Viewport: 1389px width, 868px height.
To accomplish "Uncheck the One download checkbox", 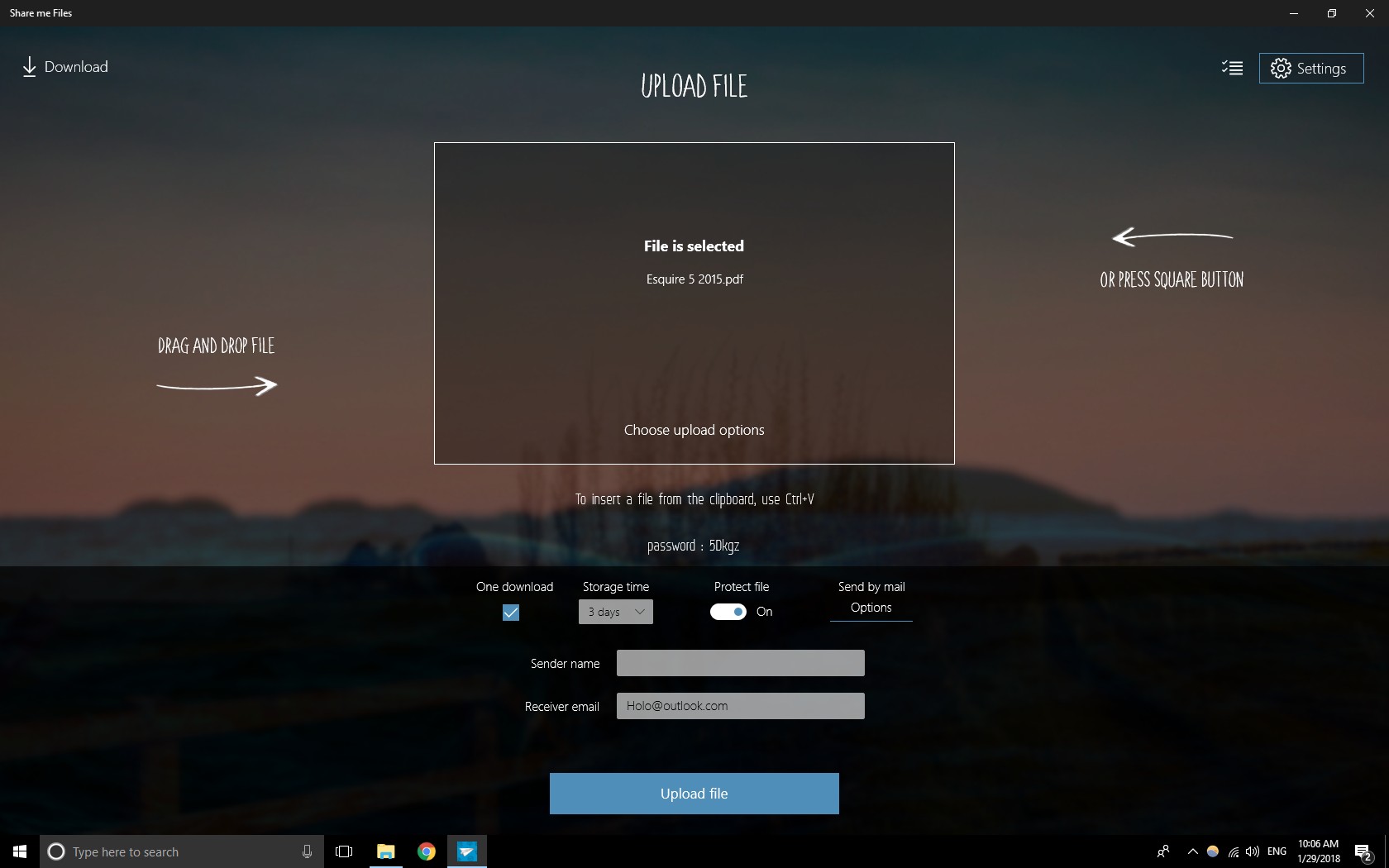I will tap(511, 613).
